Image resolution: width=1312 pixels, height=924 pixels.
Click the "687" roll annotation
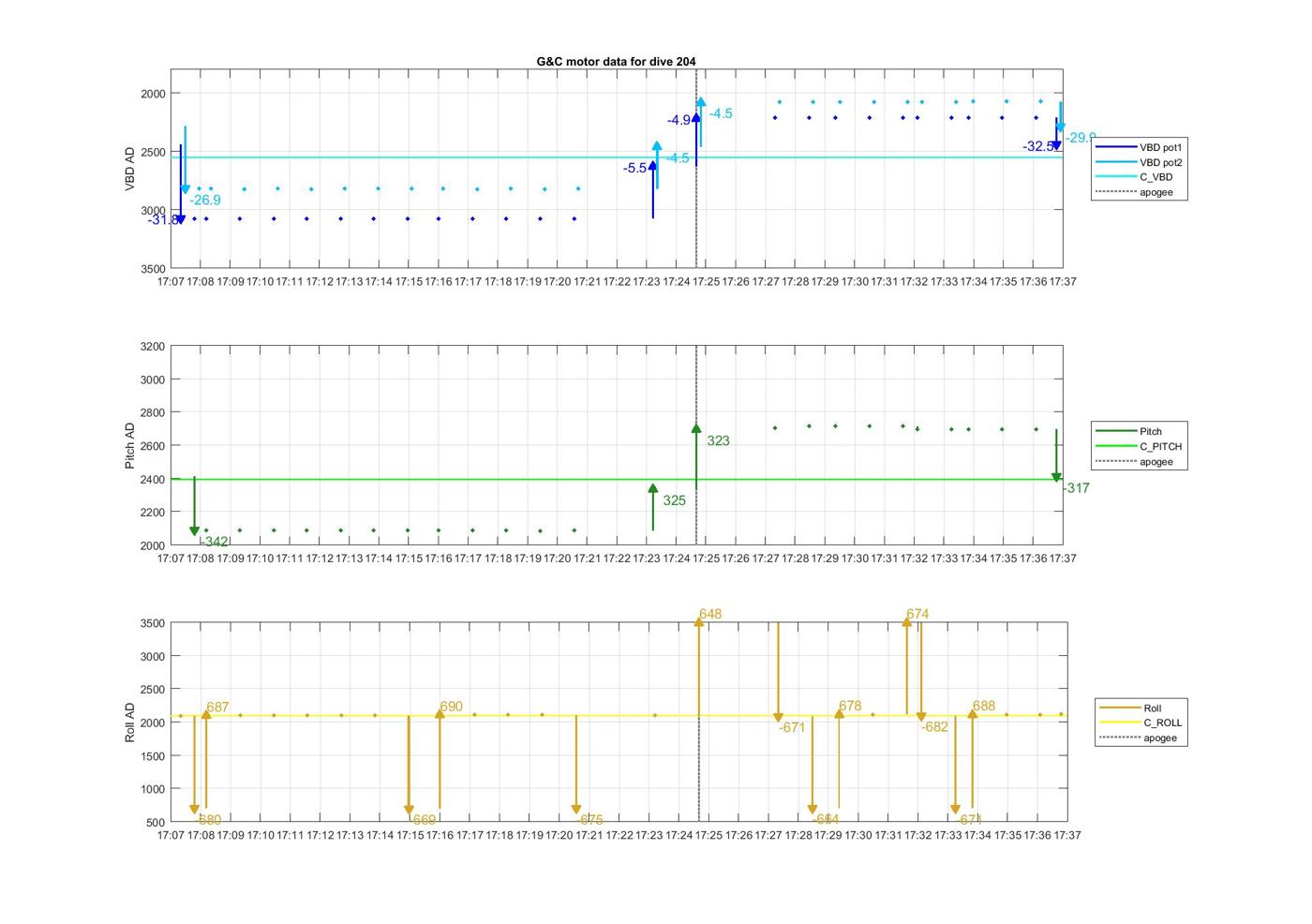click(217, 708)
